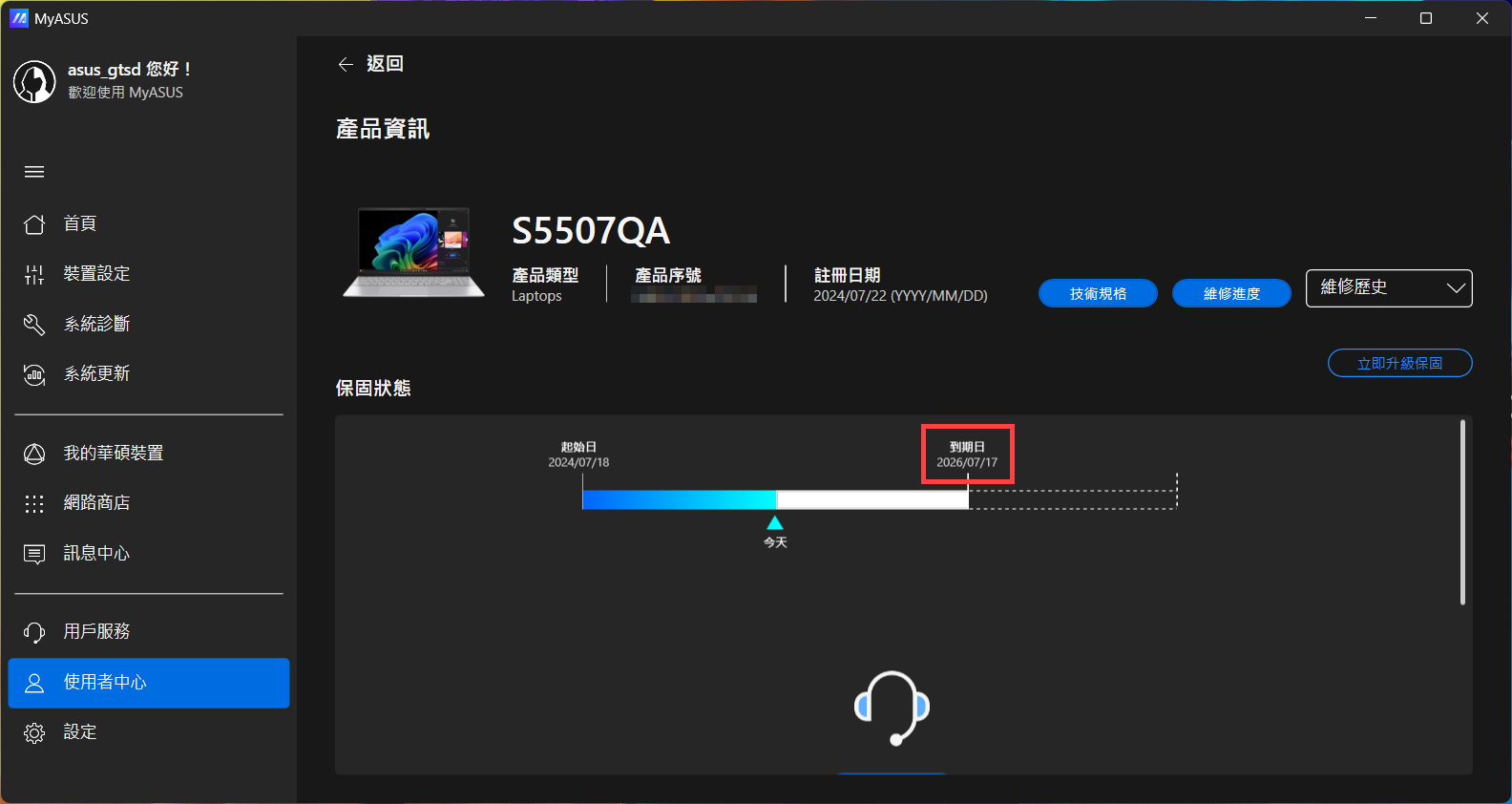Click the 技術規格 button
The image size is (1512, 804).
coord(1098,294)
